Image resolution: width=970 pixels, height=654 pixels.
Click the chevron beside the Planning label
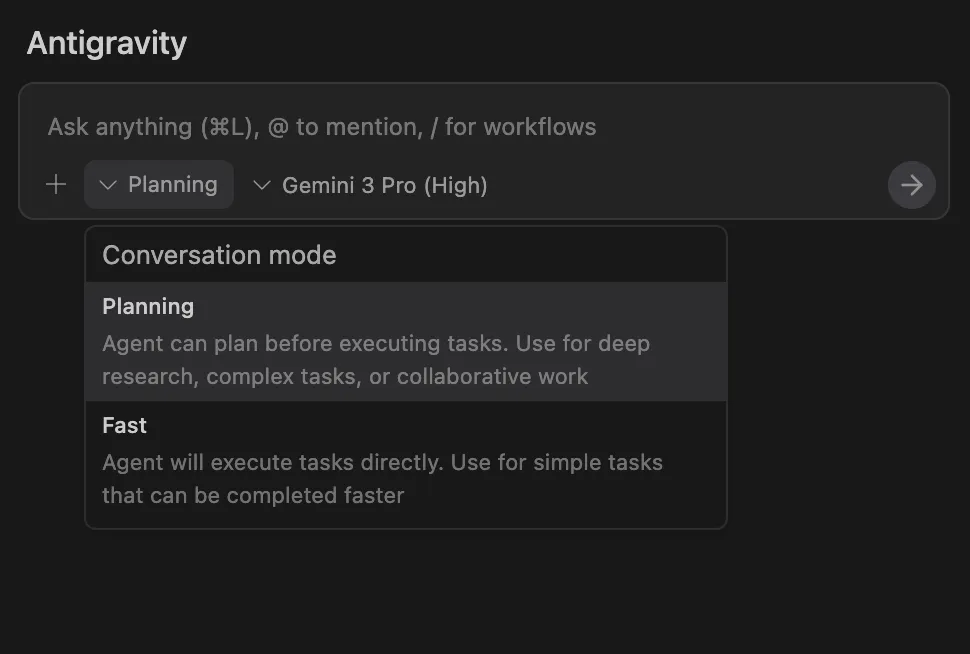pyautogui.click(x=109, y=185)
